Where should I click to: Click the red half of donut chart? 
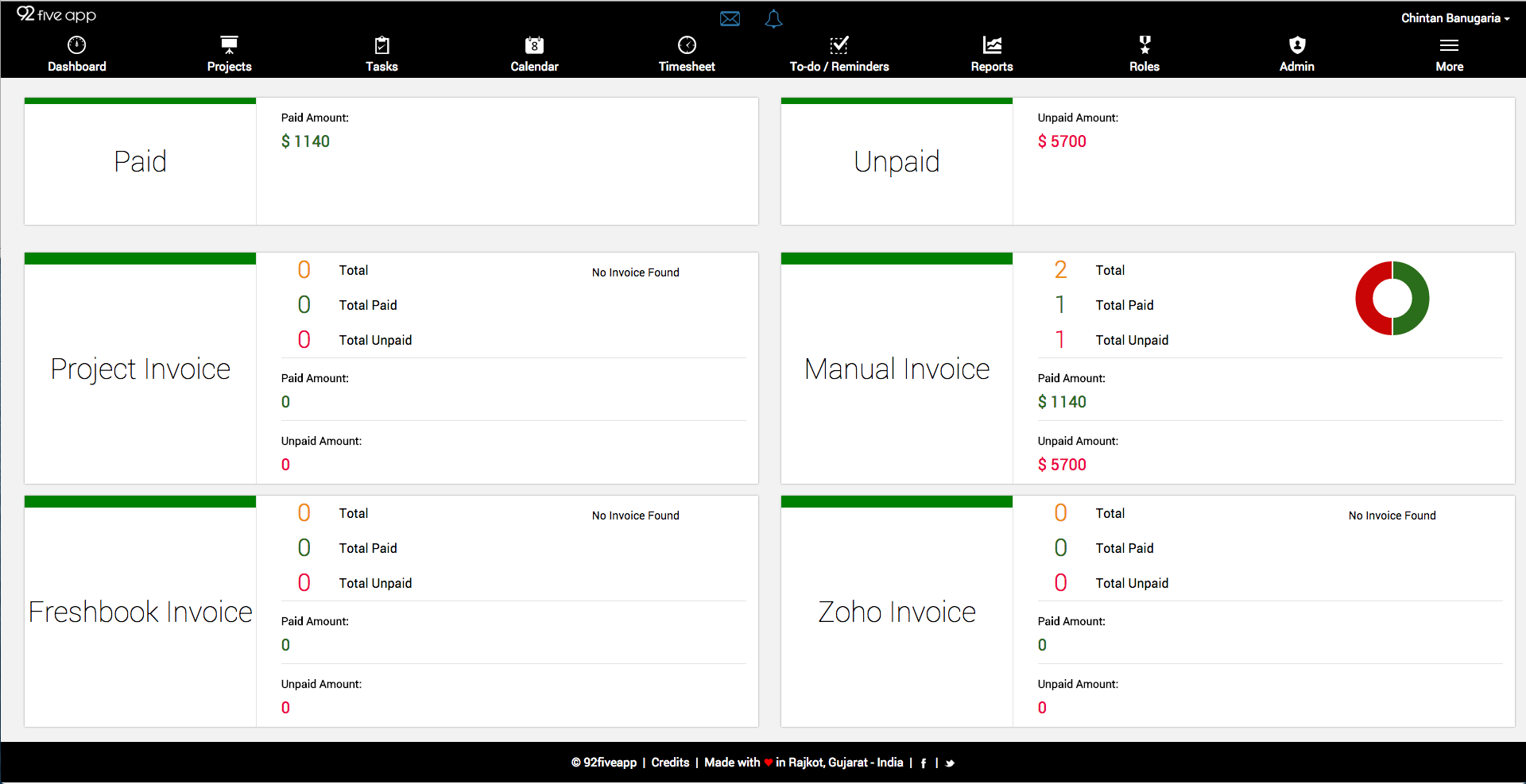click(x=1365, y=299)
